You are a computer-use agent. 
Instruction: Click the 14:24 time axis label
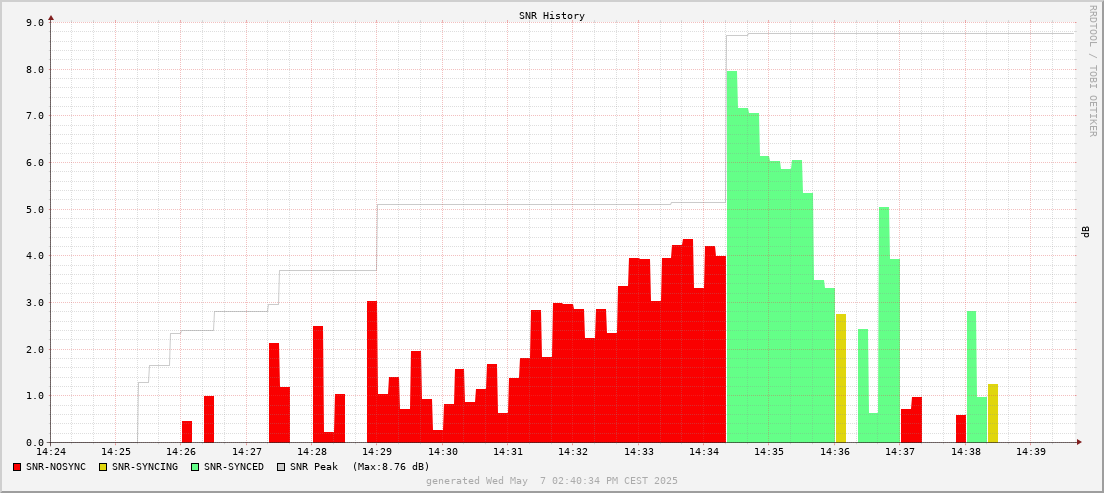[51, 451]
